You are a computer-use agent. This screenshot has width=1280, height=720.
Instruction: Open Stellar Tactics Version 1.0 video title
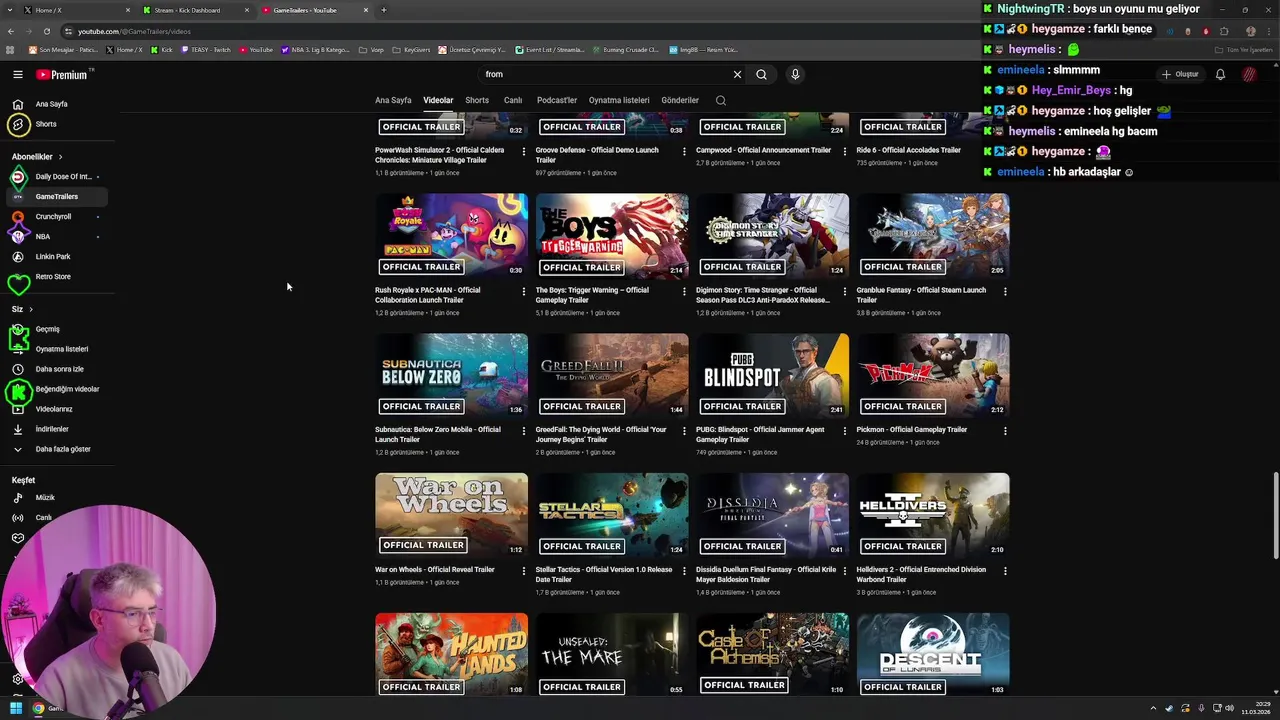[604, 574]
